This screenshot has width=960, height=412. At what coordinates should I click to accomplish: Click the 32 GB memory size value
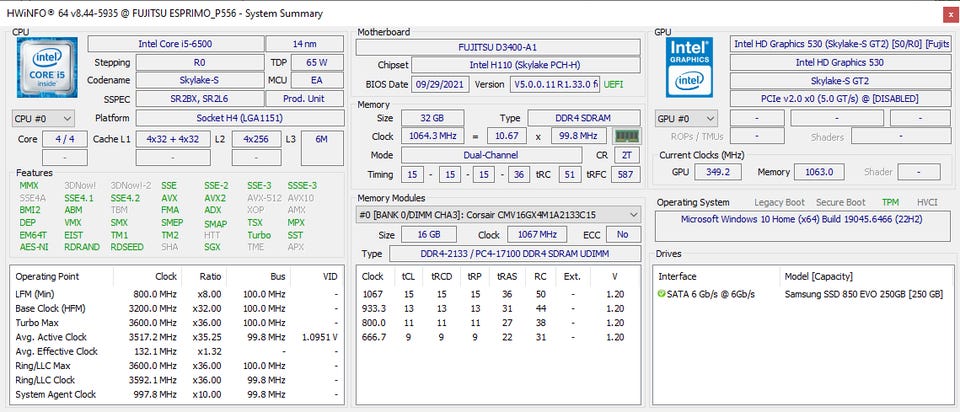pos(432,118)
